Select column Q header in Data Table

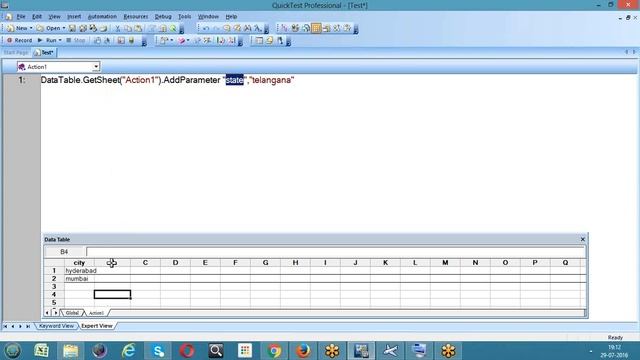(565, 263)
